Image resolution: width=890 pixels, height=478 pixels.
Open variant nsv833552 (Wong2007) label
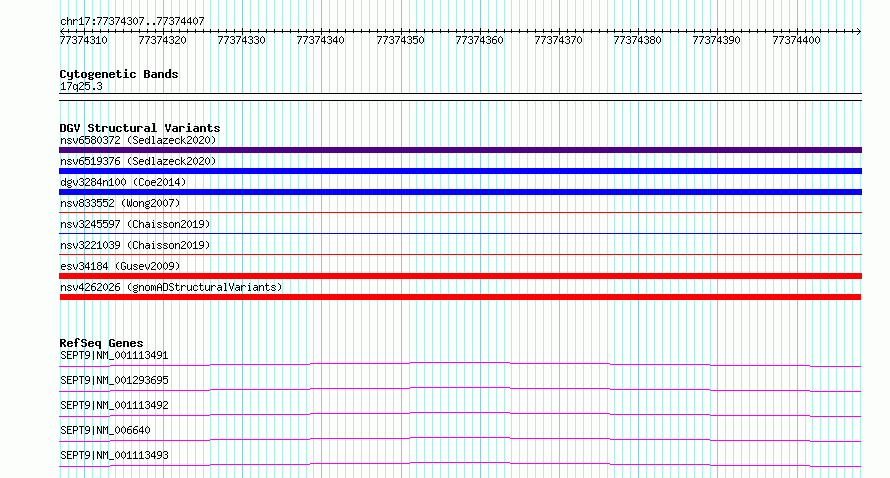(120, 203)
